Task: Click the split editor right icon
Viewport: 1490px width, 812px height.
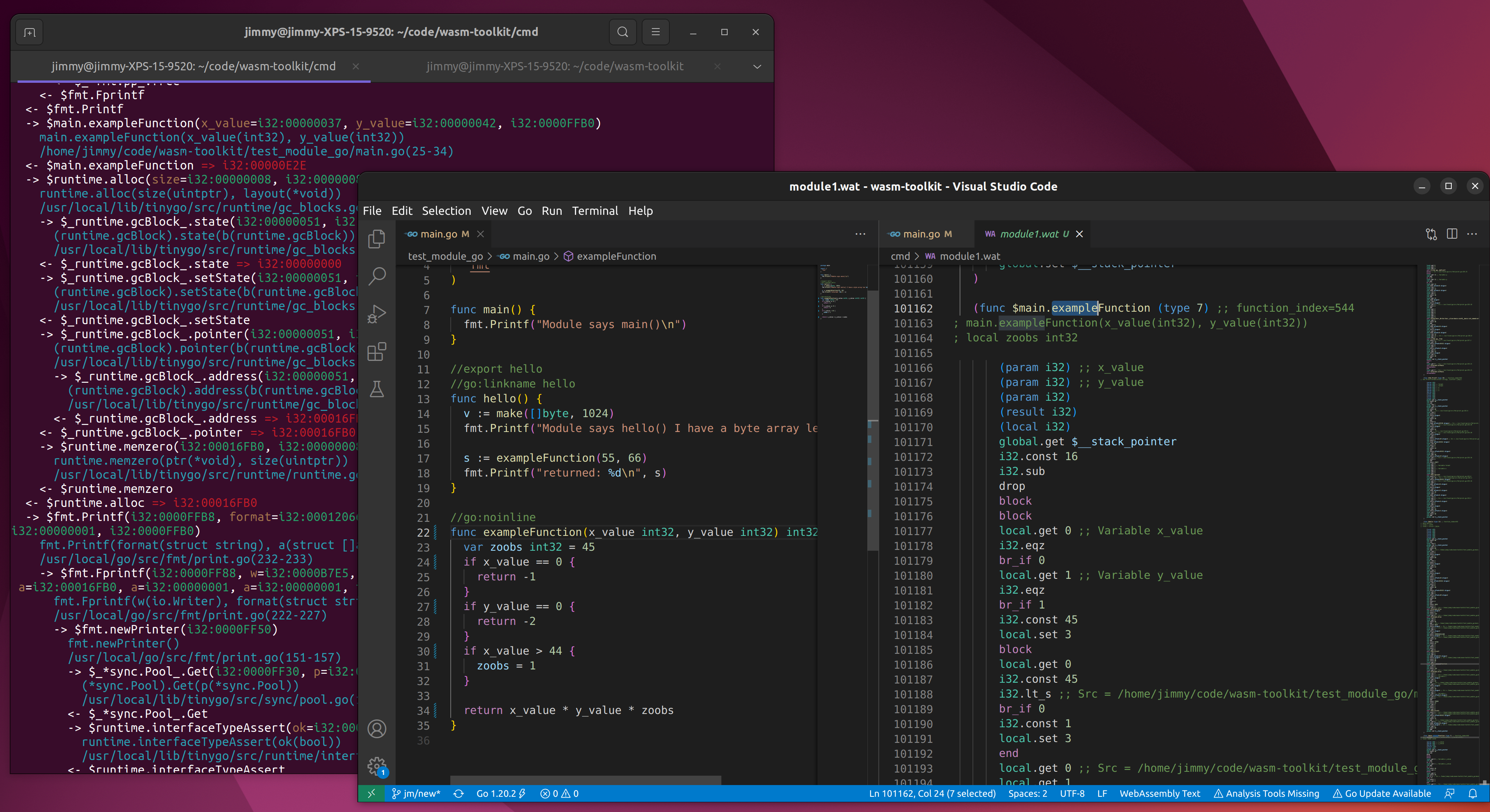Action: tap(1452, 234)
